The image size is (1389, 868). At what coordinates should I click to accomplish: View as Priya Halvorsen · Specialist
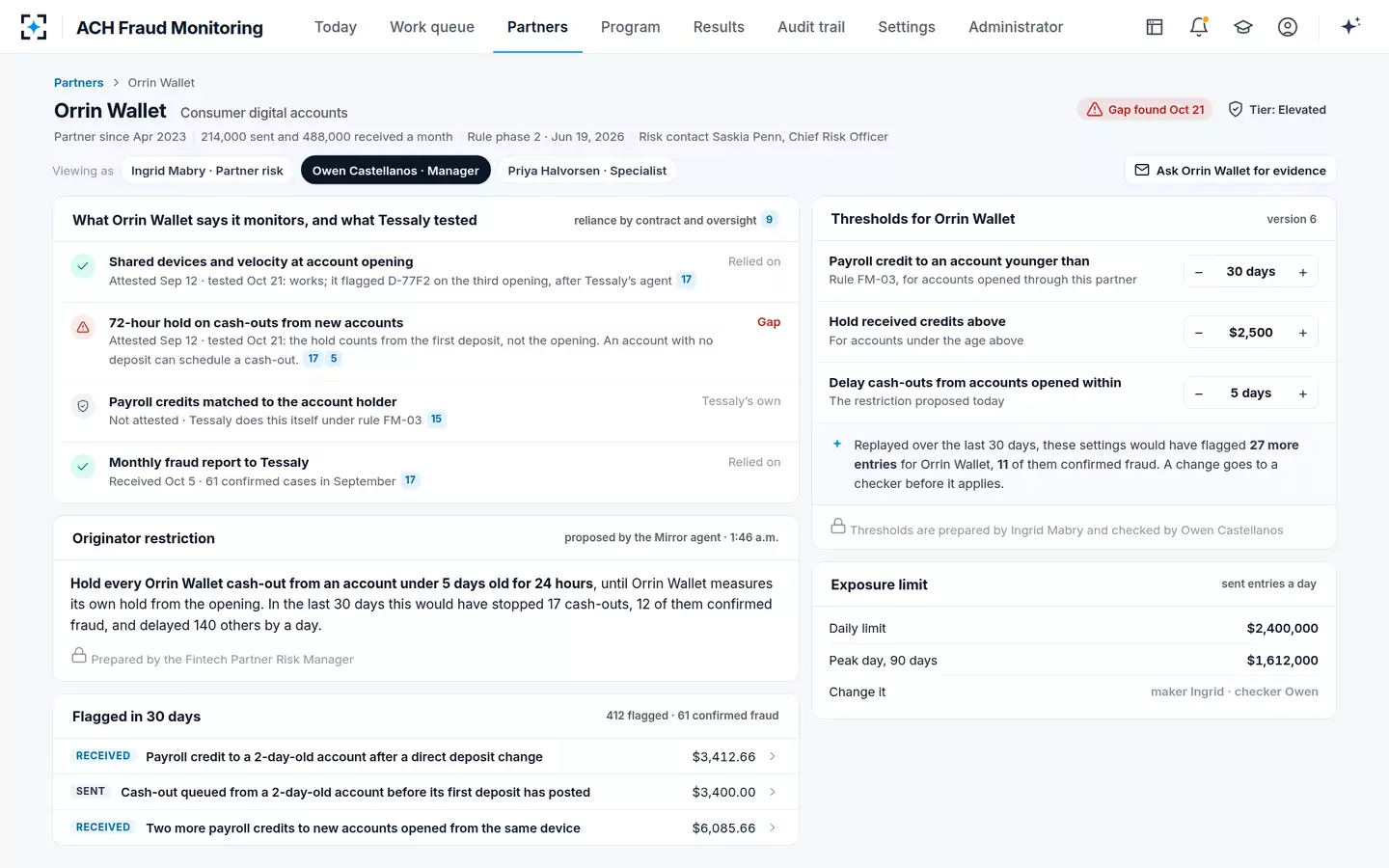587,171
